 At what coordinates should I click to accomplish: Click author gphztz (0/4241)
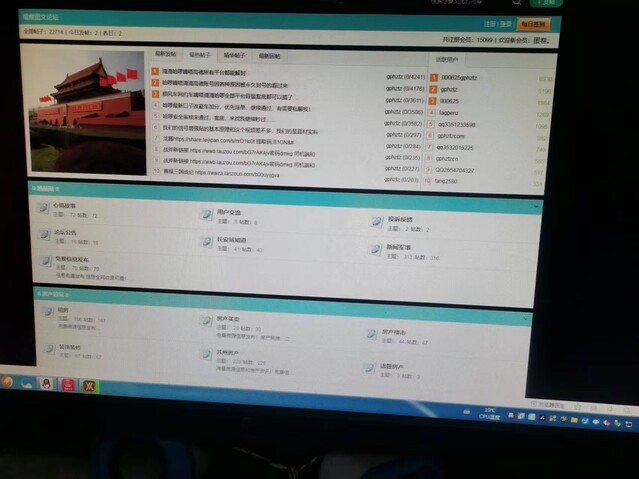(405, 77)
